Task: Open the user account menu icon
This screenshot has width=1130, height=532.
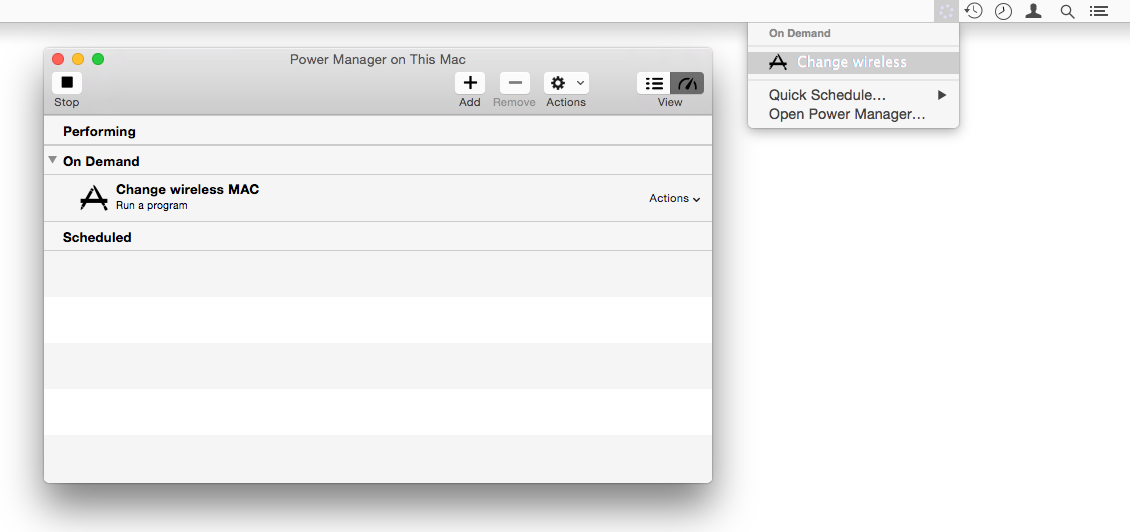Action: pos(1034,11)
